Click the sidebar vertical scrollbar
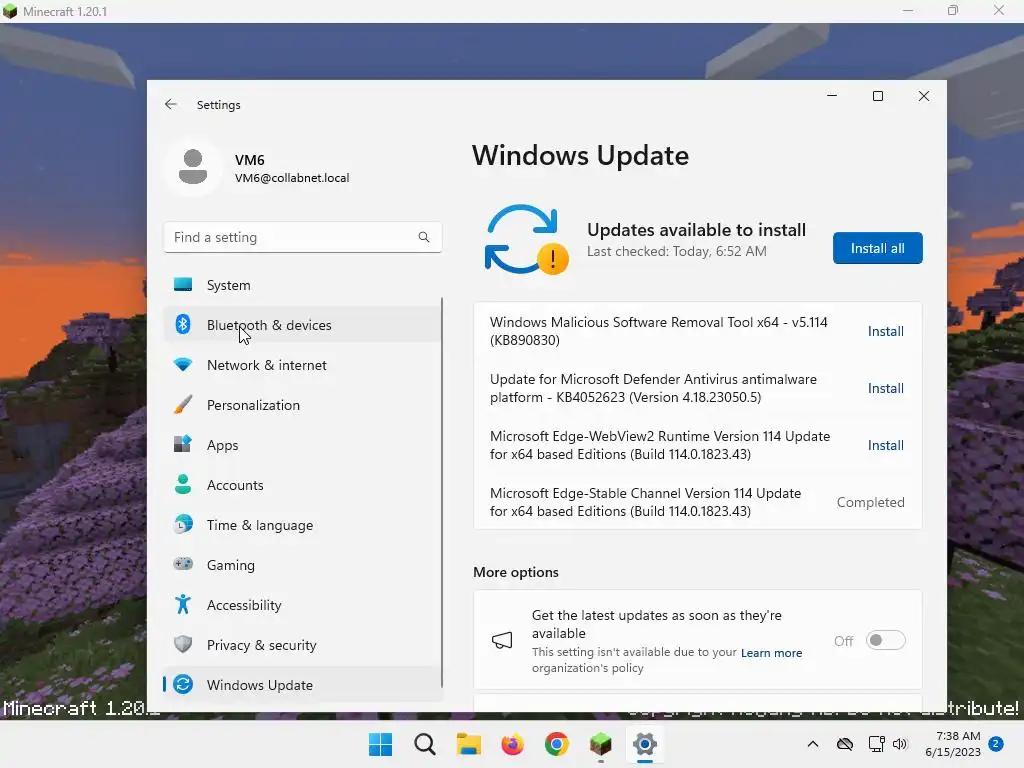 pos(442,492)
